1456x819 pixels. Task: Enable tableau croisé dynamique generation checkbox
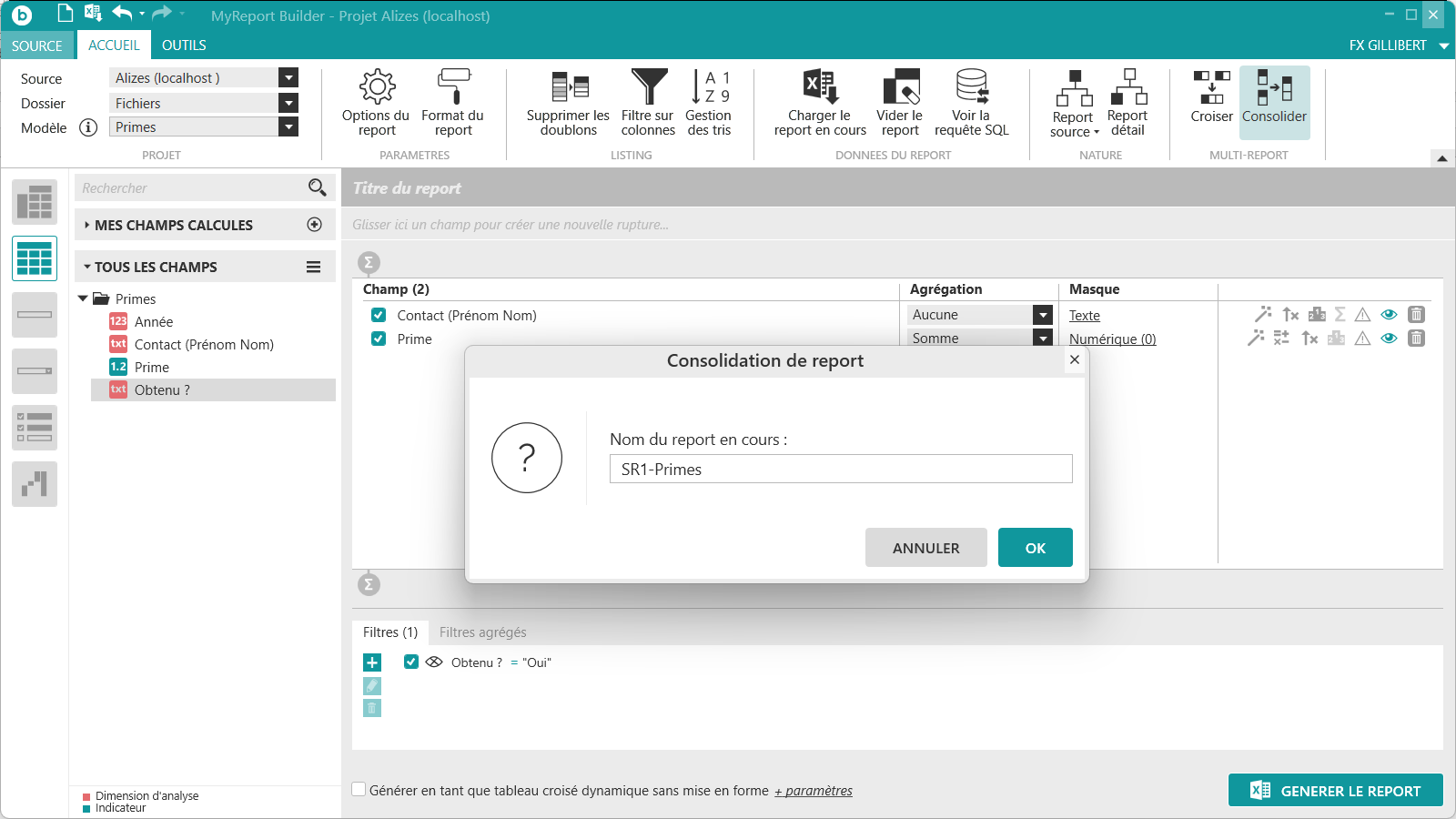click(x=359, y=790)
